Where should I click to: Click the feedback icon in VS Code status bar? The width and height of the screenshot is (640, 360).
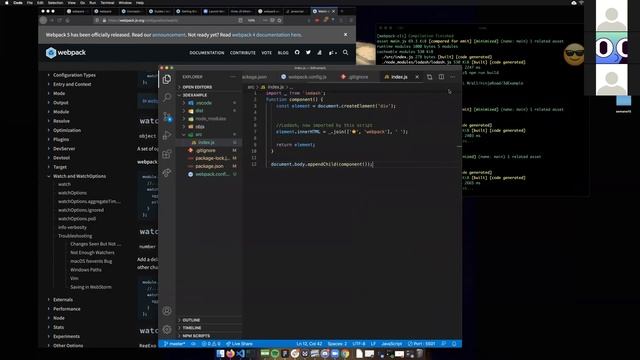tap(444, 344)
